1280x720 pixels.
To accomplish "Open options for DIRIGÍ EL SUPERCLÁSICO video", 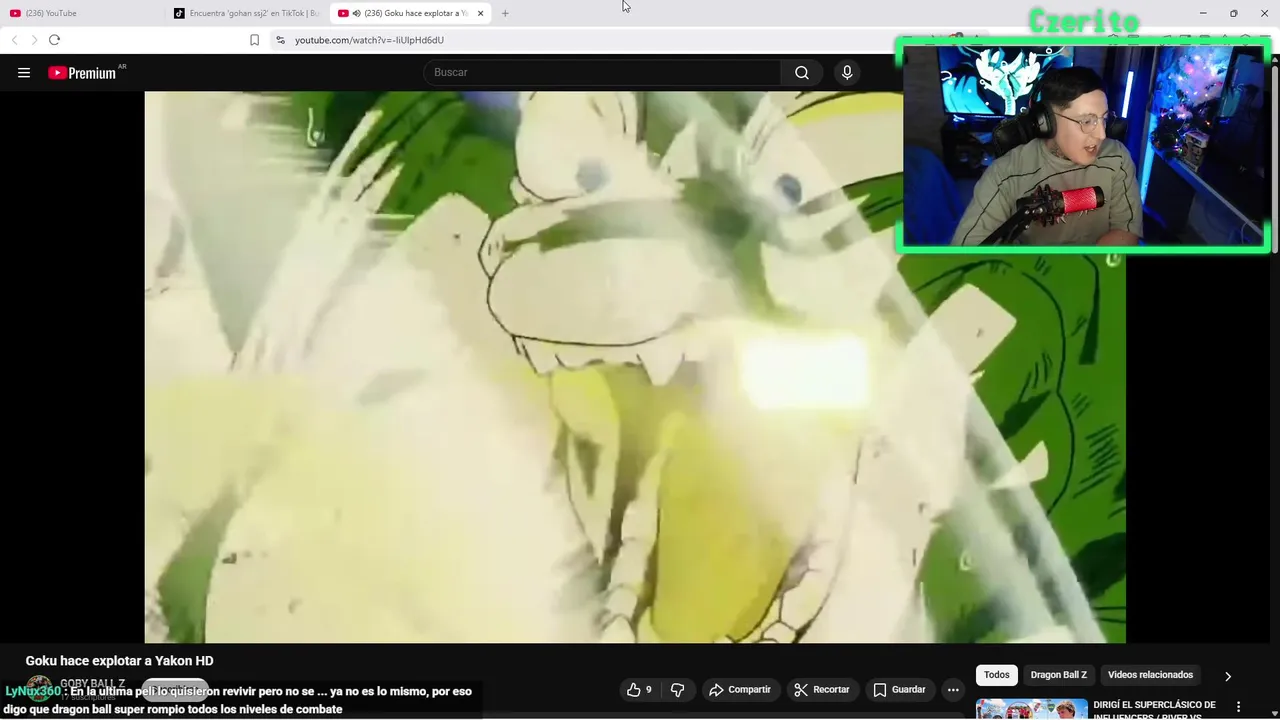I will click(1239, 707).
